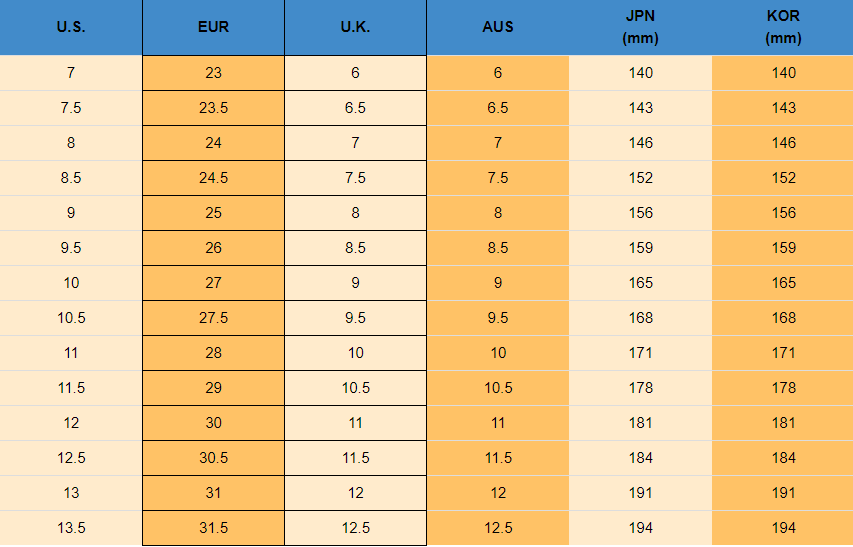Select the AUS column header
The height and width of the screenshot is (547, 853).
point(497,27)
